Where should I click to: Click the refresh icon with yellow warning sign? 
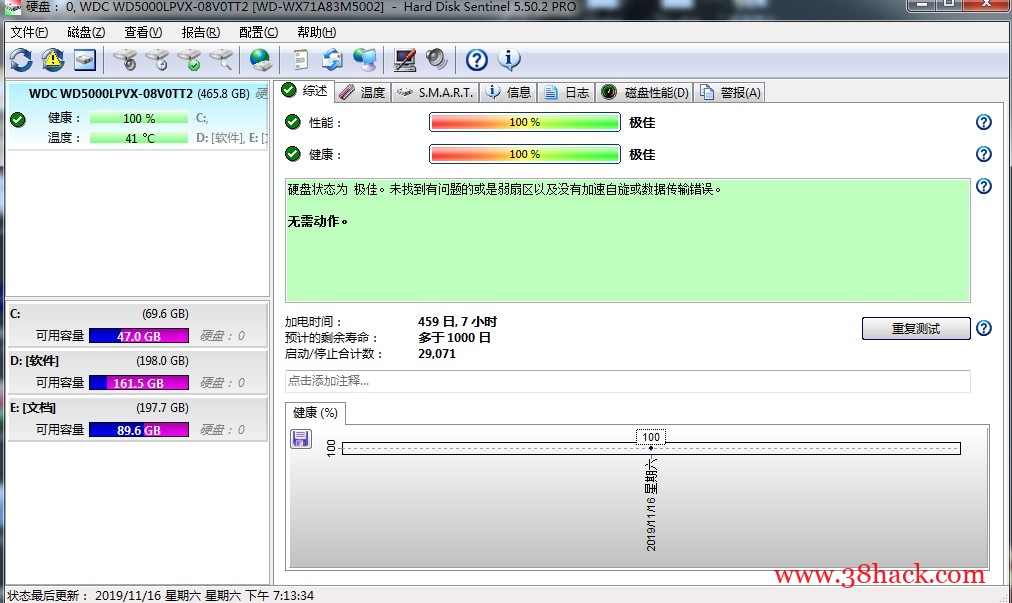pos(53,60)
